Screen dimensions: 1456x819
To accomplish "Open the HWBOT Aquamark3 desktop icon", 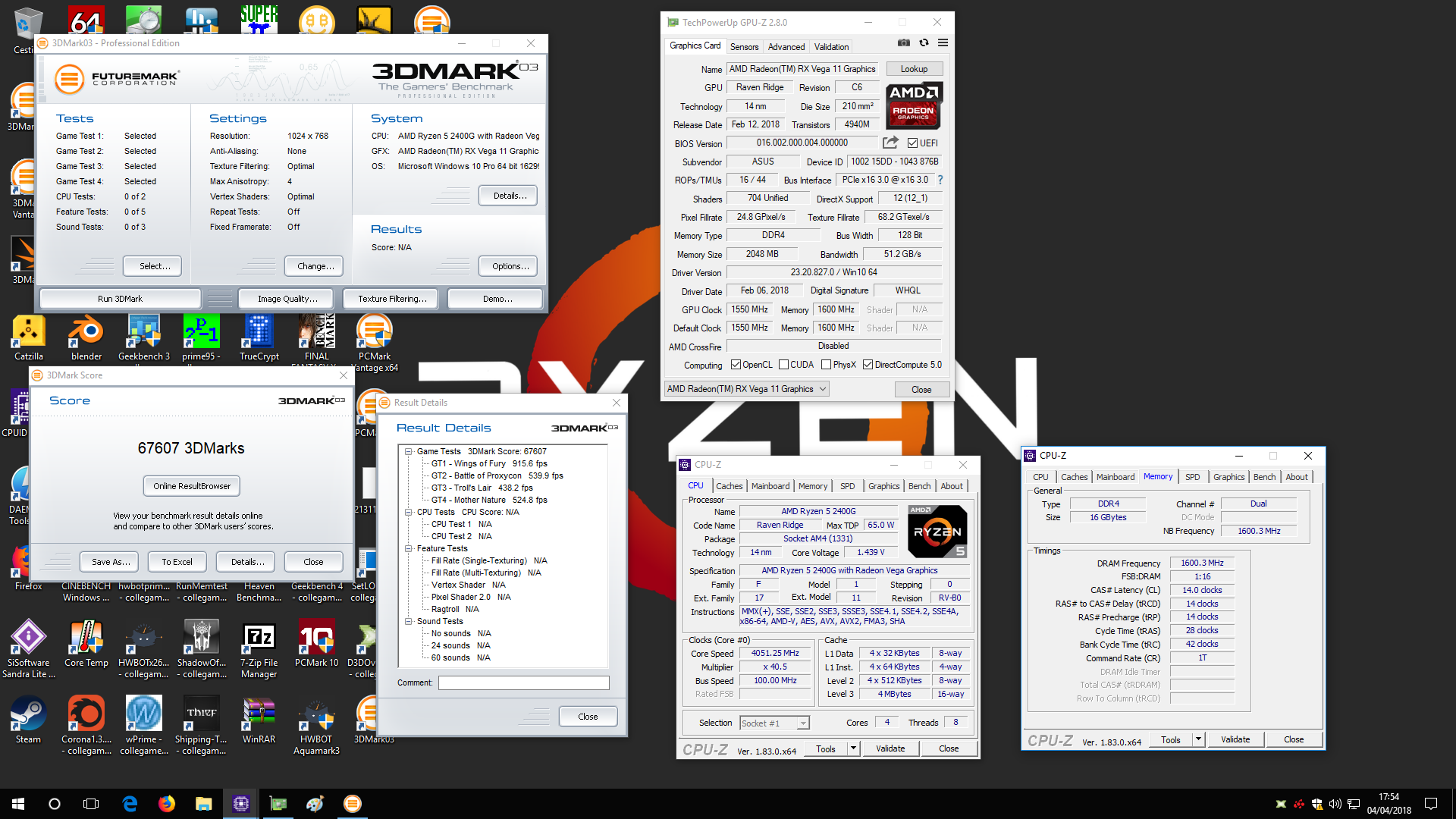I will (317, 726).
